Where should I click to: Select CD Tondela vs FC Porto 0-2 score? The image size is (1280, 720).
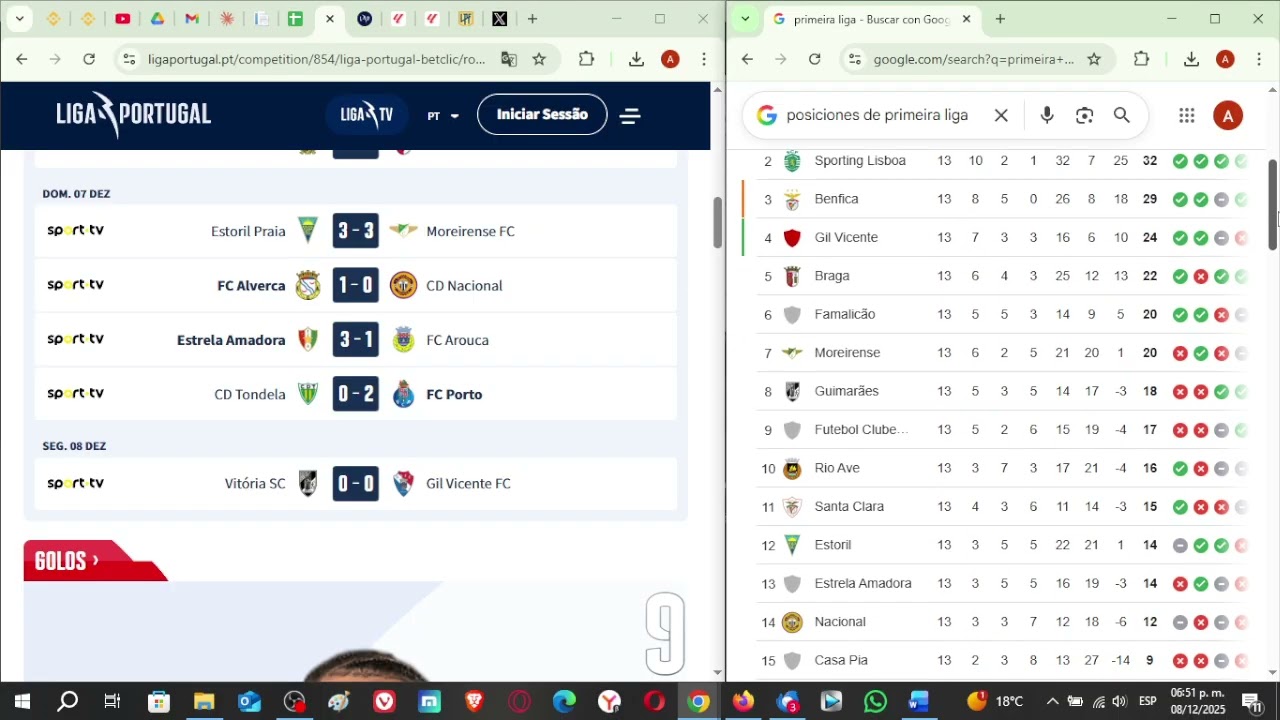tap(356, 394)
